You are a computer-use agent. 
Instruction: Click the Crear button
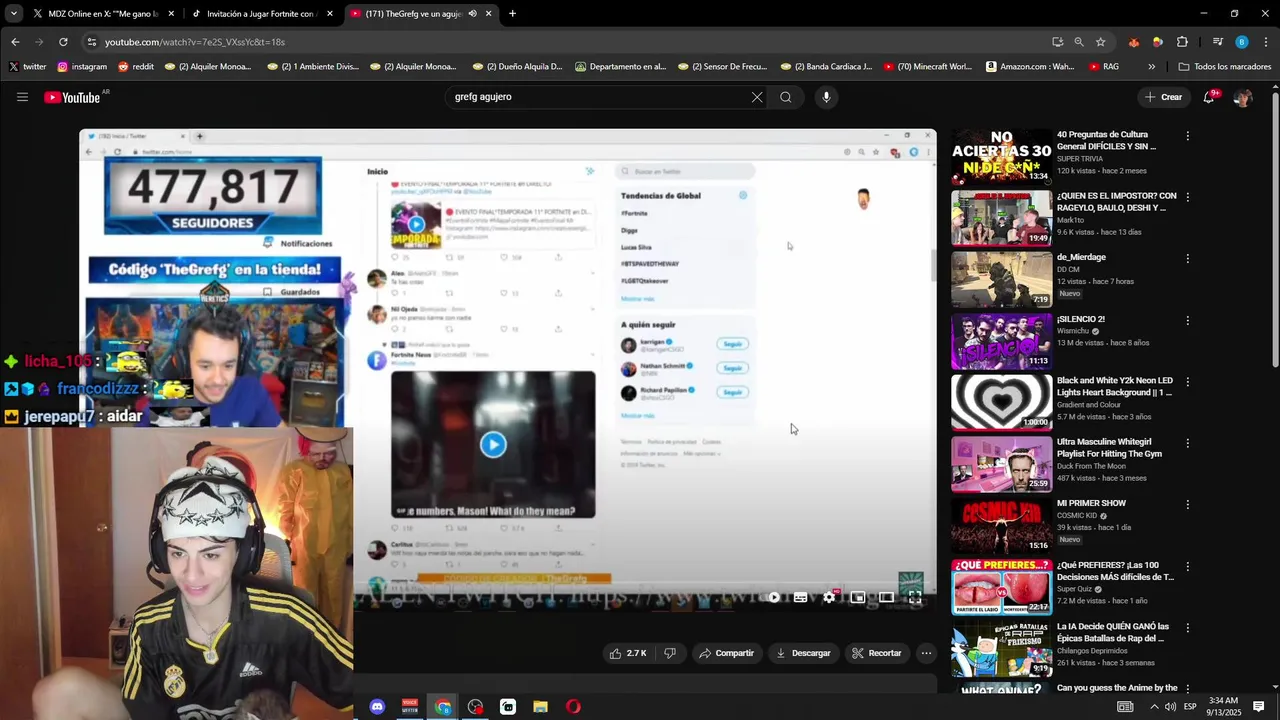[1164, 97]
